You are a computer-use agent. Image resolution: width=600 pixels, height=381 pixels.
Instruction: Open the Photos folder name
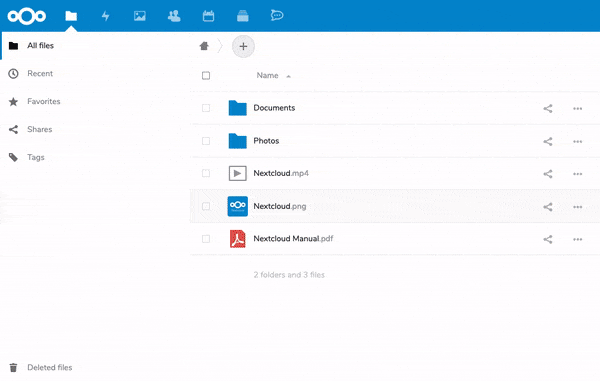(266, 141)
